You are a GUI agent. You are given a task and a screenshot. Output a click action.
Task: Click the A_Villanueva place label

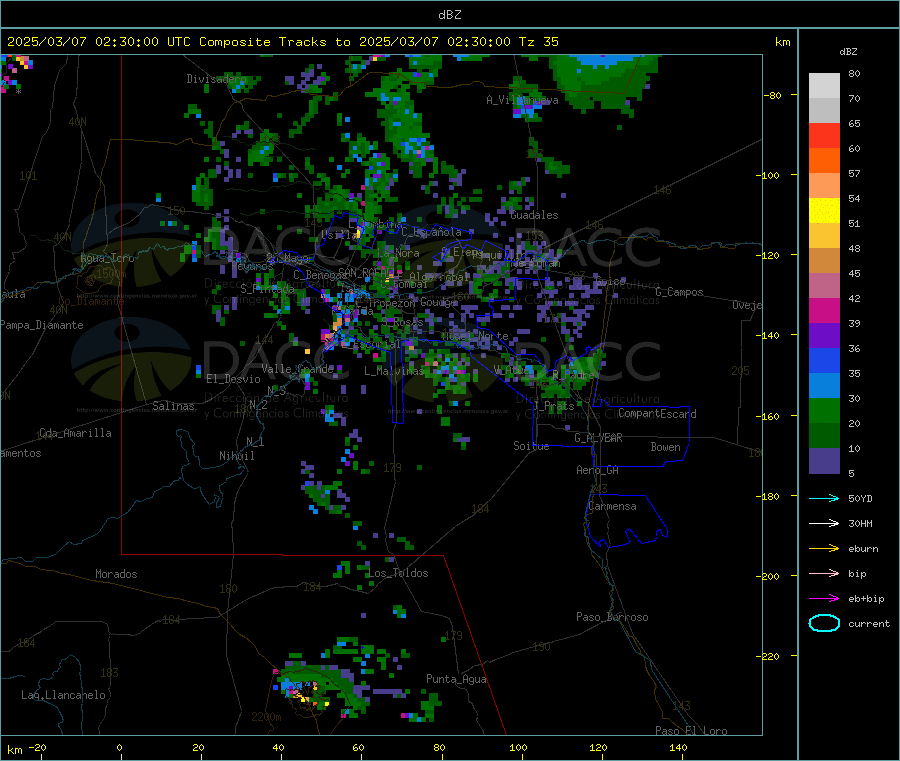(522, 100)
